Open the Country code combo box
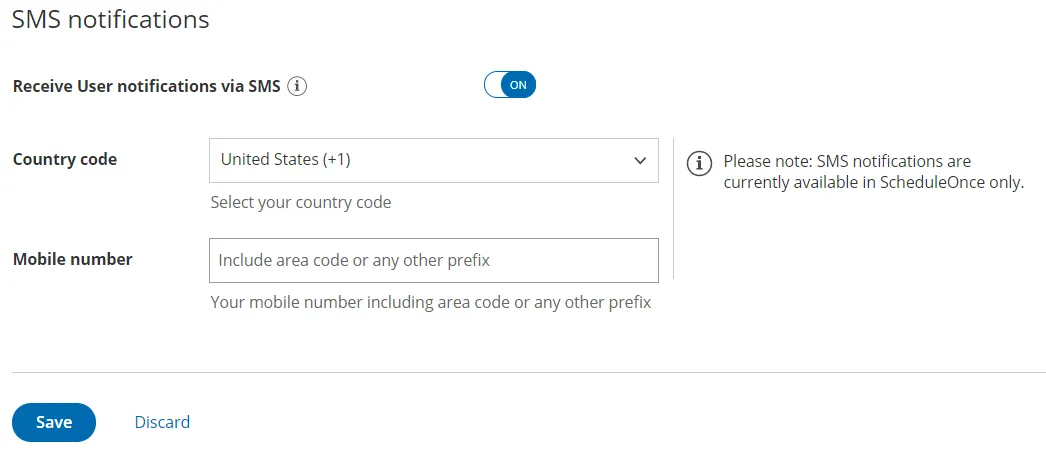This screenshot has width=1046, height=474. coord(434,161)
